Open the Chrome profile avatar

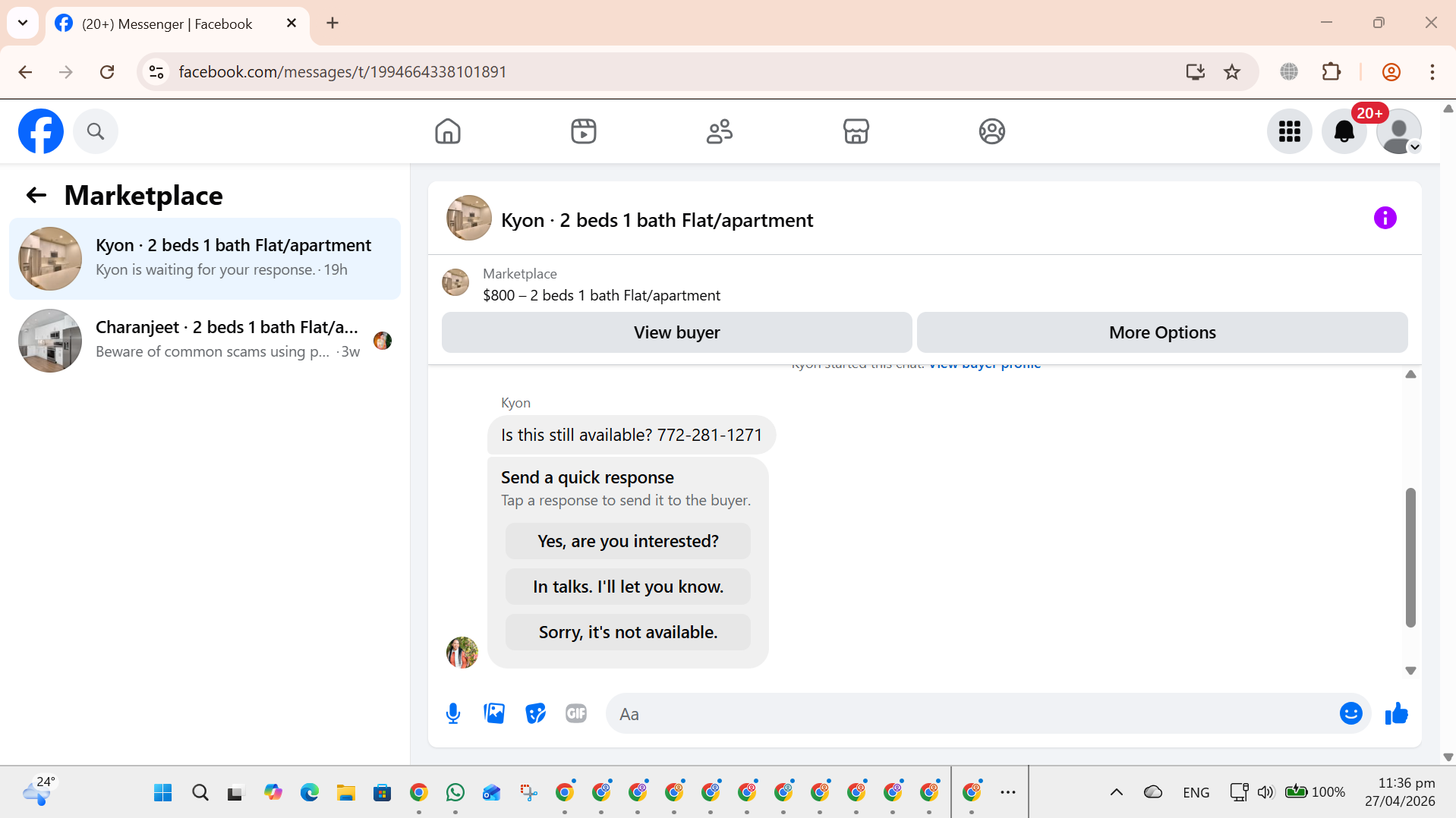1391,72
